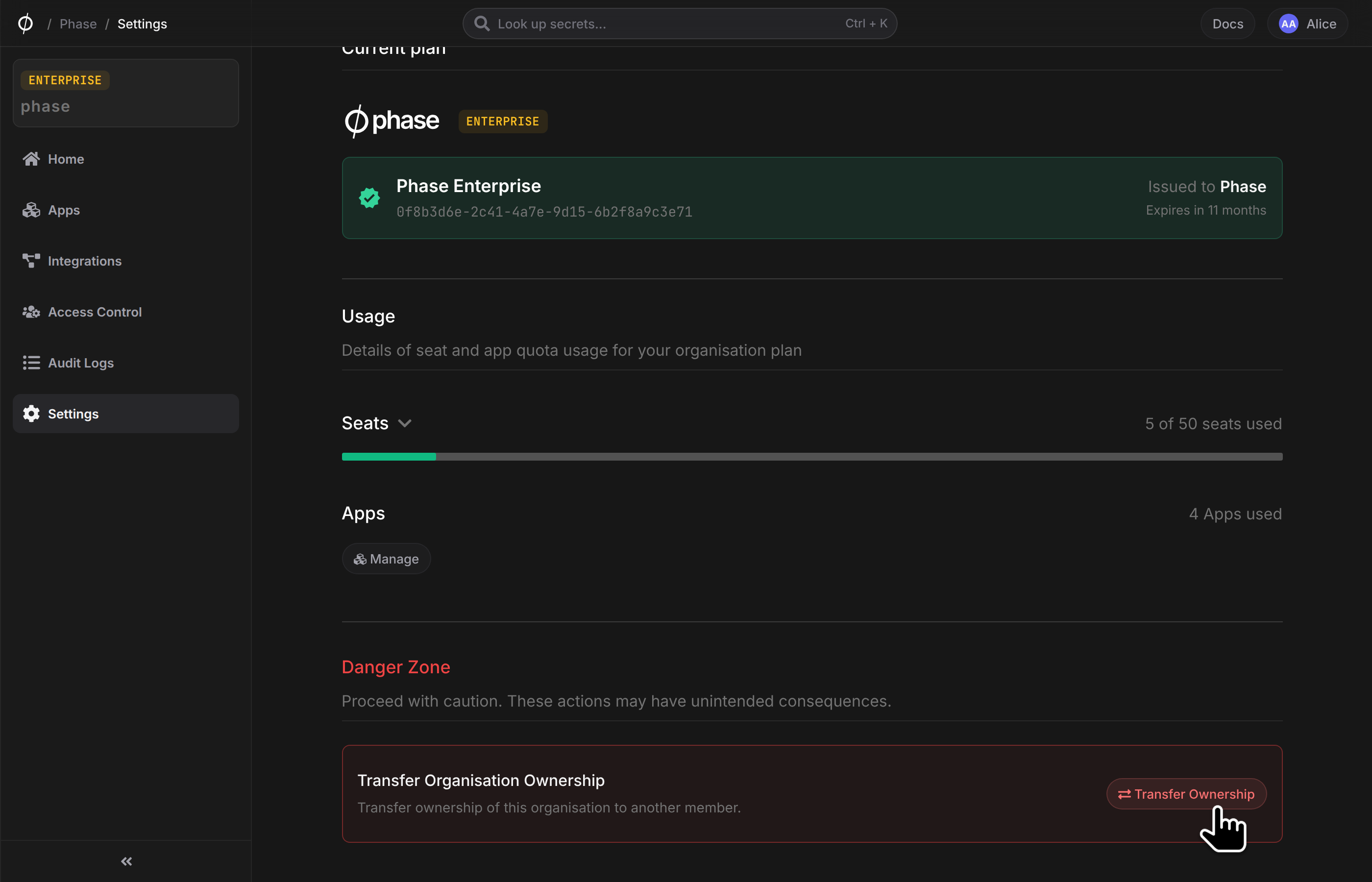Click the Danger Zone heading
The width and height of the screenshot is (1372, 882).
[396, 667]
